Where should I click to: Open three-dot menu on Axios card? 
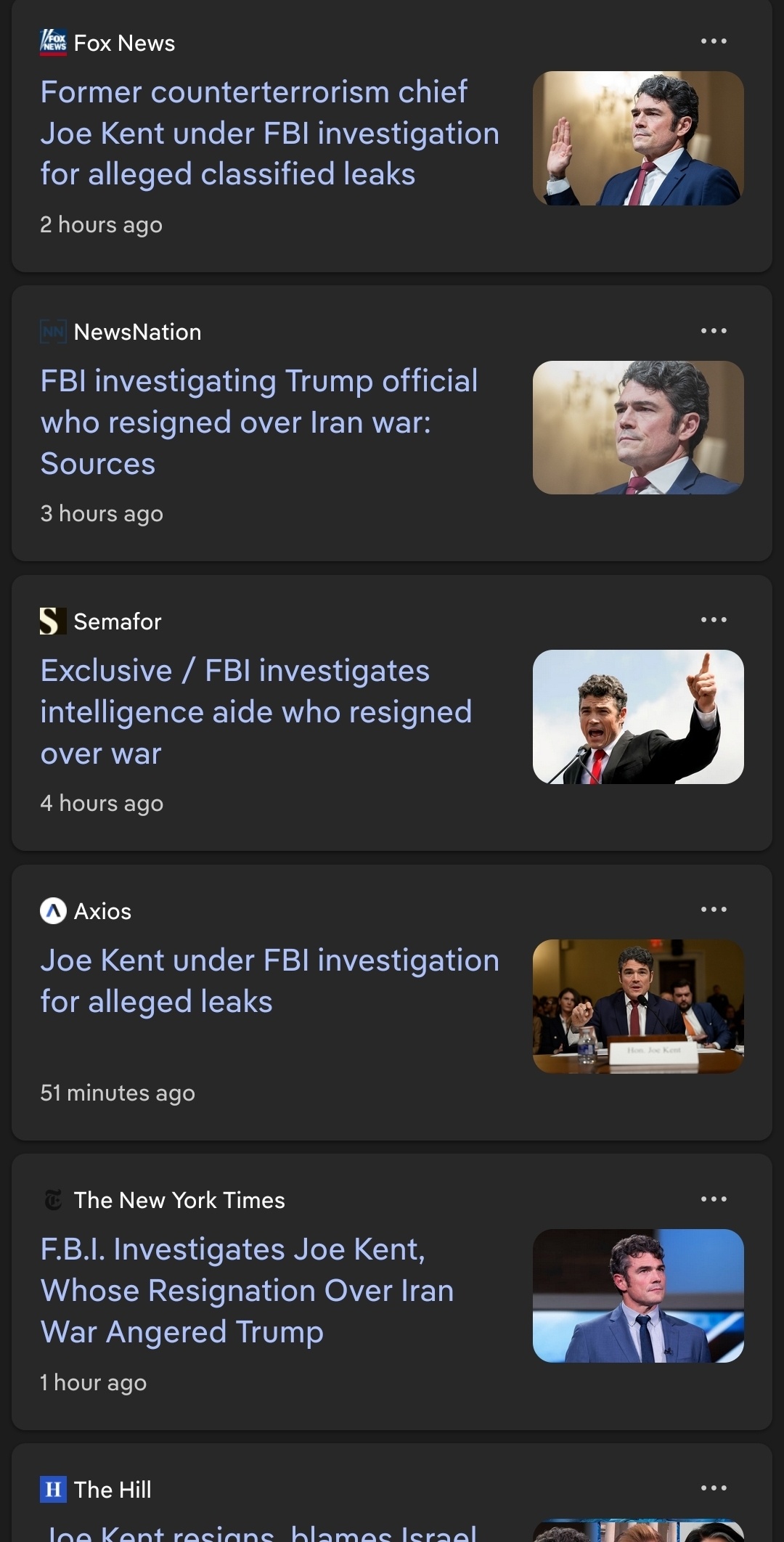[714, 910]
